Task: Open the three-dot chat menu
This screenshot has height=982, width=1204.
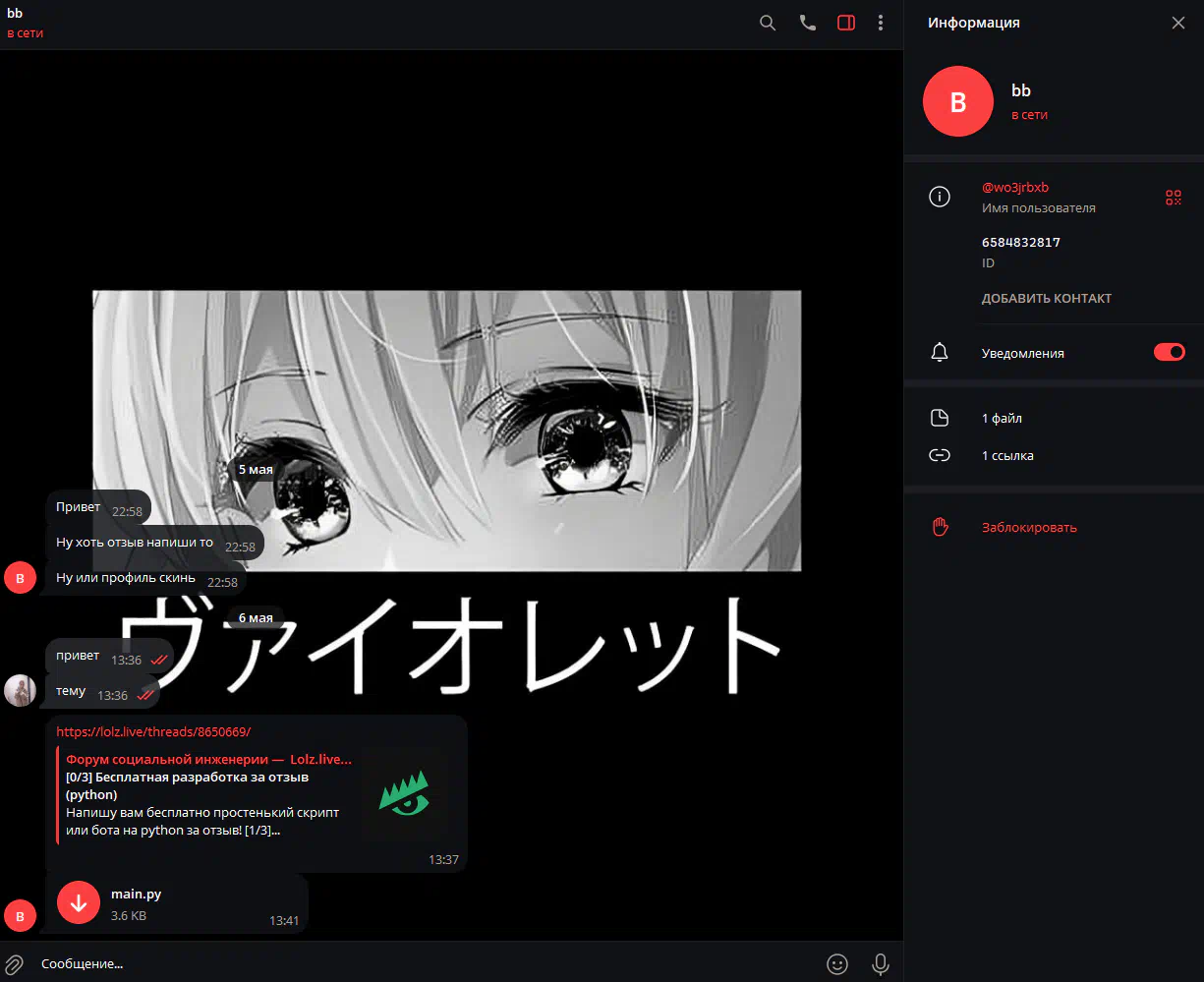Action: click(881, 23)
